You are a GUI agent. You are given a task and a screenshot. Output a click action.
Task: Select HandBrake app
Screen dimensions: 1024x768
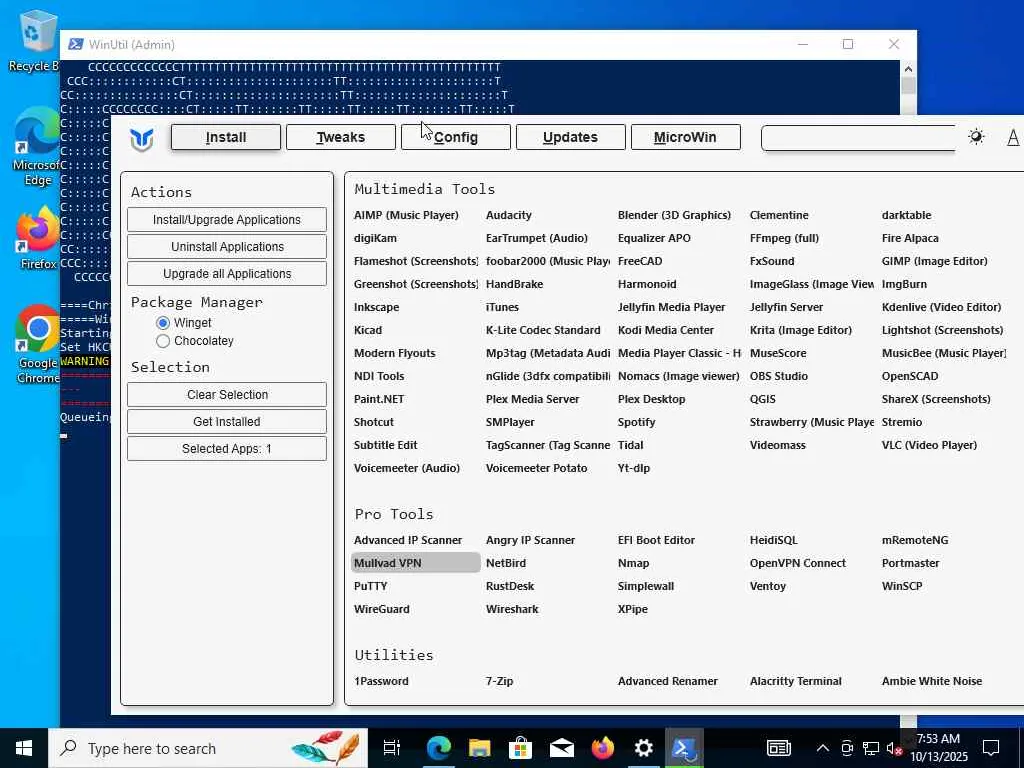click(515, 284)
